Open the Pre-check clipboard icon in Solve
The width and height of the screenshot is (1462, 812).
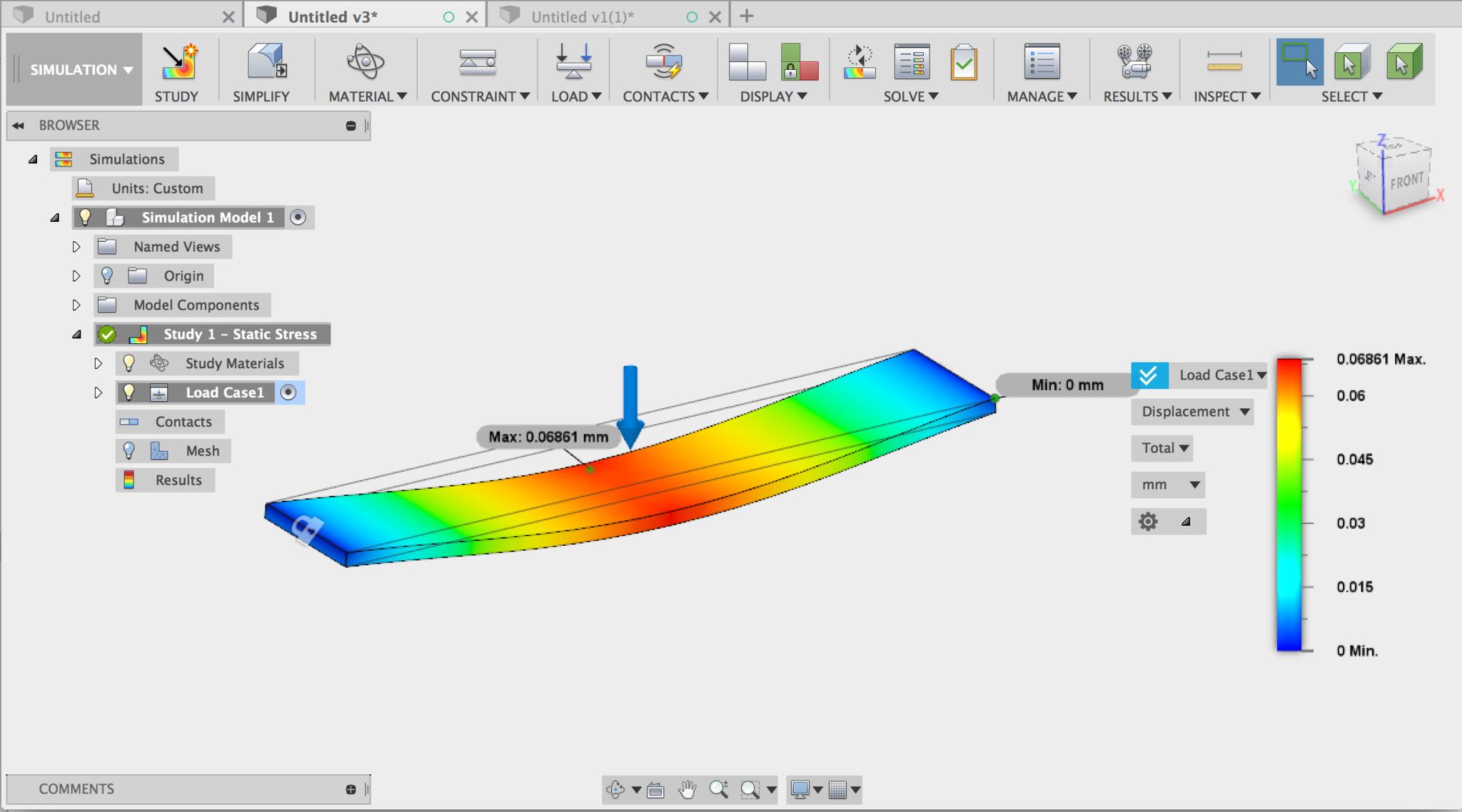click(963, 62)
